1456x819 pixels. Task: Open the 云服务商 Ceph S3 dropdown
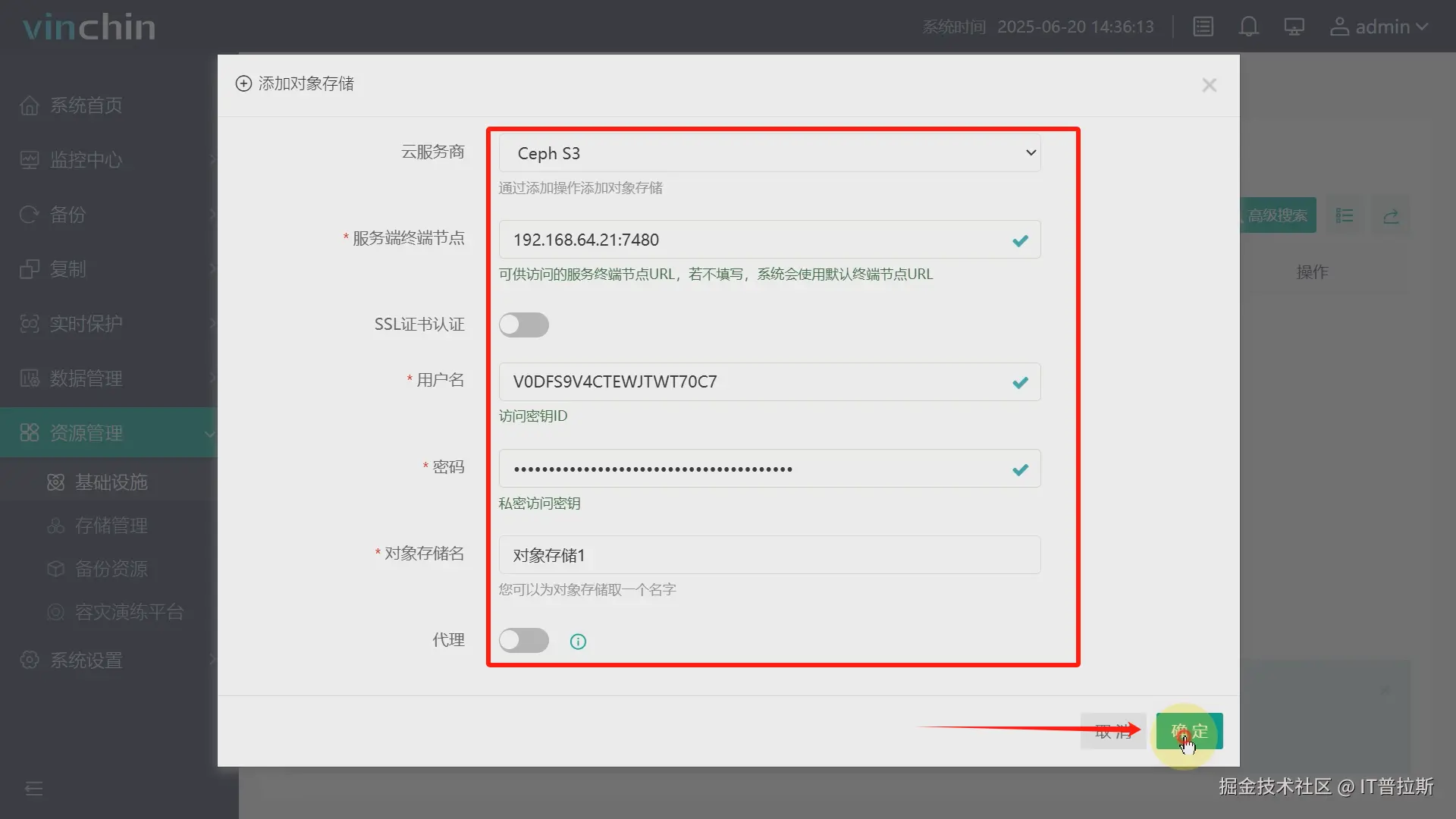click(769, 153)
